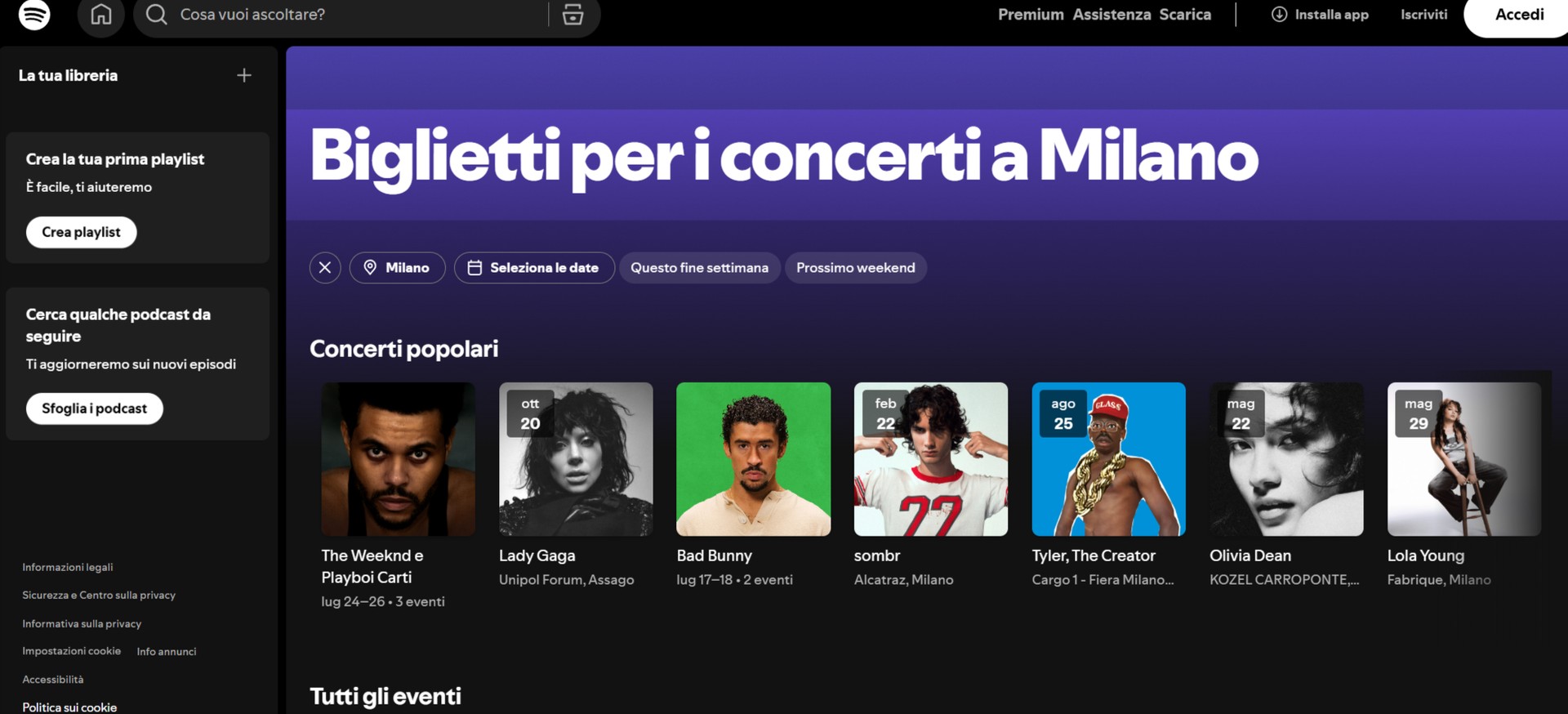Click the Crea playlist button
This screenshot has width=1568, height=714.
(x=82, y=232)
